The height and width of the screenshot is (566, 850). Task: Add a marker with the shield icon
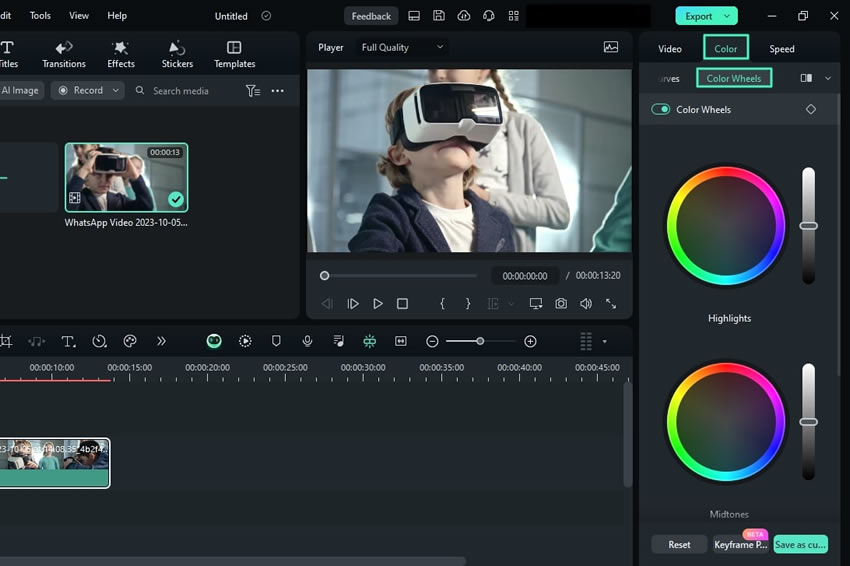click(x=276, y=341)
